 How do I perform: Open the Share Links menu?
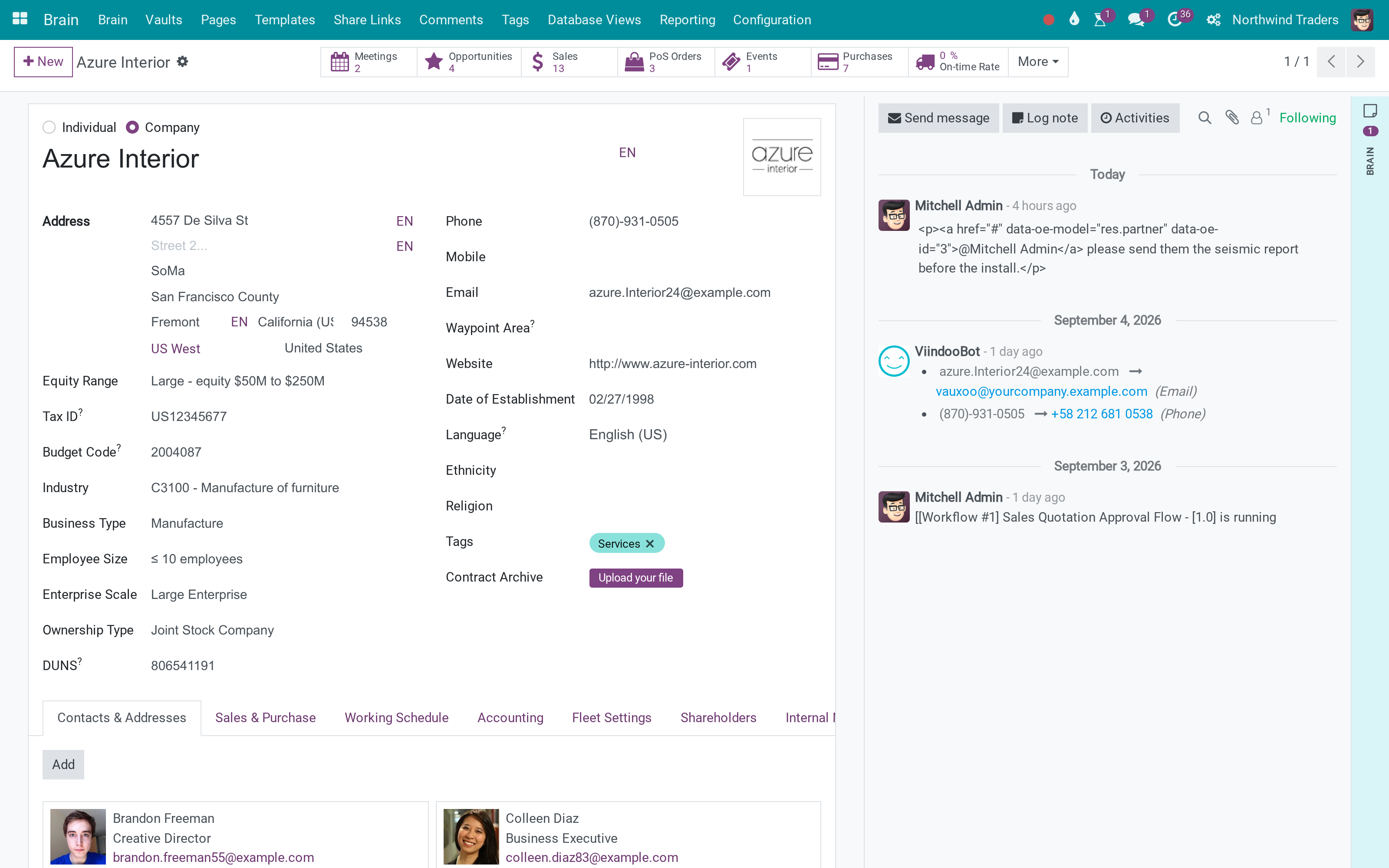point(367,20)
